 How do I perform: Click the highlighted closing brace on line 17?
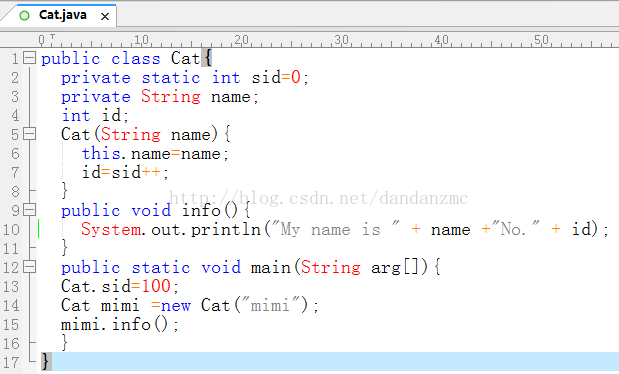pos(46,362)
